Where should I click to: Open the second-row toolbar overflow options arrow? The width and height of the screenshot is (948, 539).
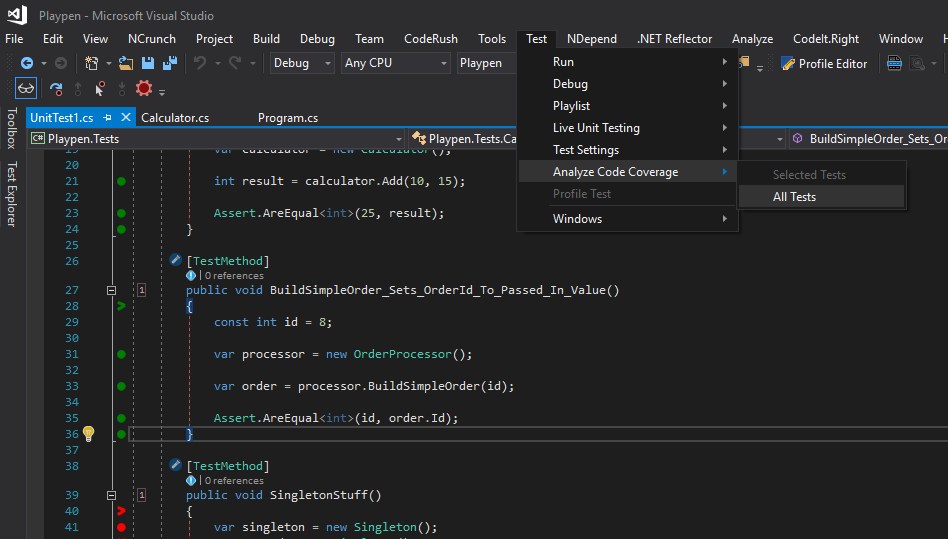pos(161,92)
